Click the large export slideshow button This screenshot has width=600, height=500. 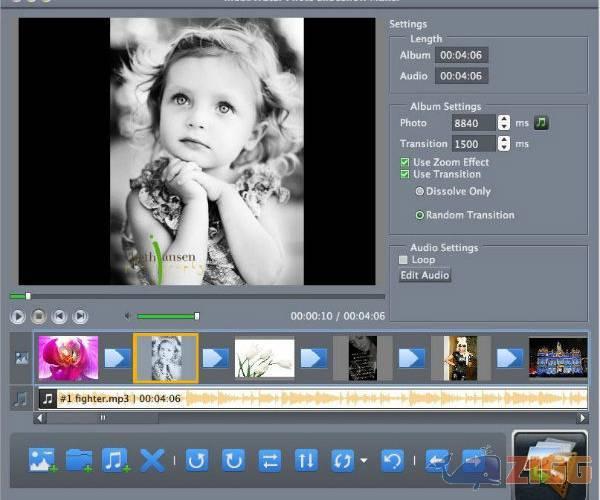coord(550,465)
